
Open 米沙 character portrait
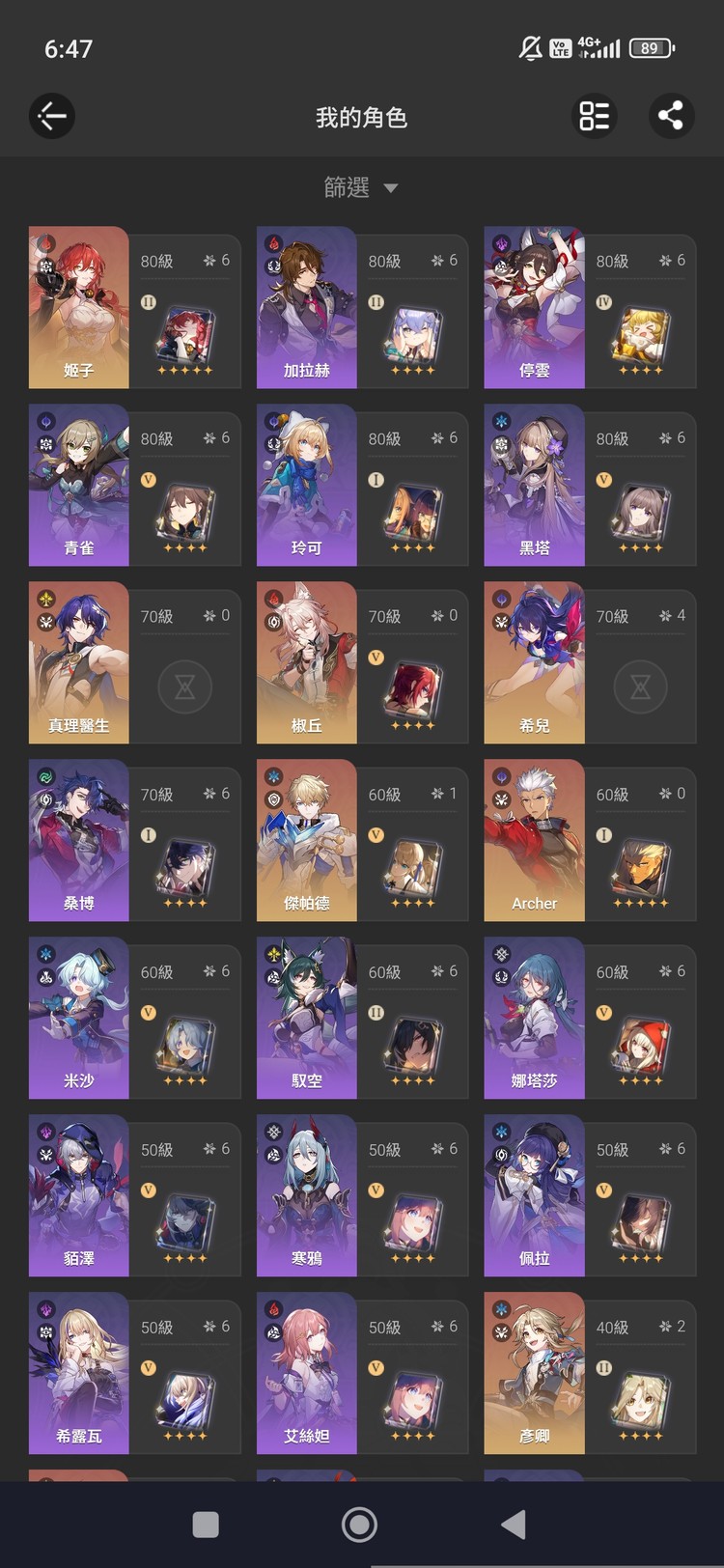pos(79,1019)
